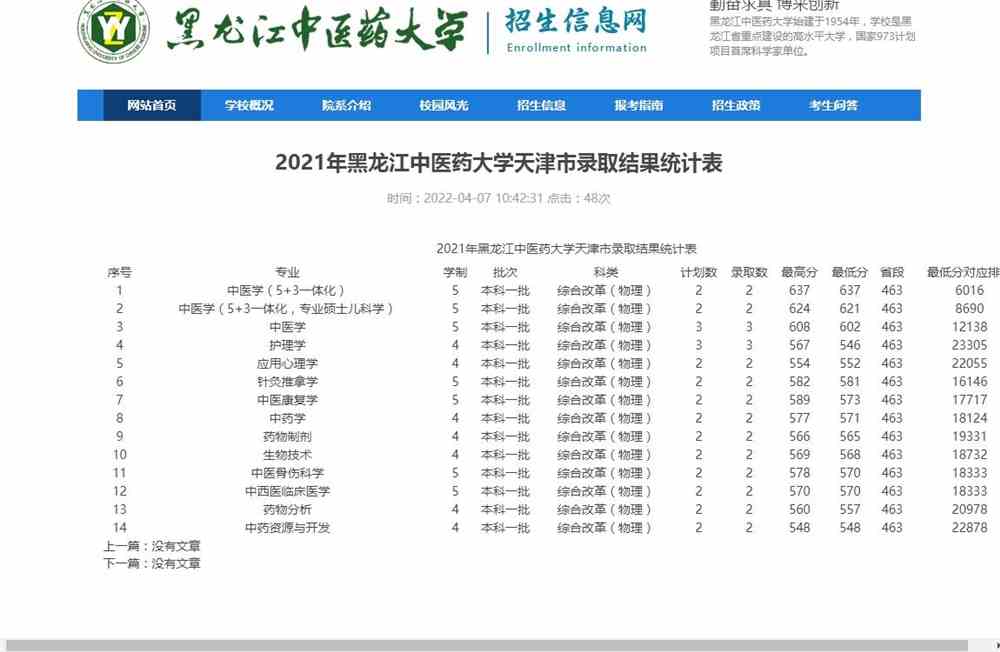This screenshot has width=1000, height=652.
Task: Click highest score 624 in row 2
Action: [800, 309]
